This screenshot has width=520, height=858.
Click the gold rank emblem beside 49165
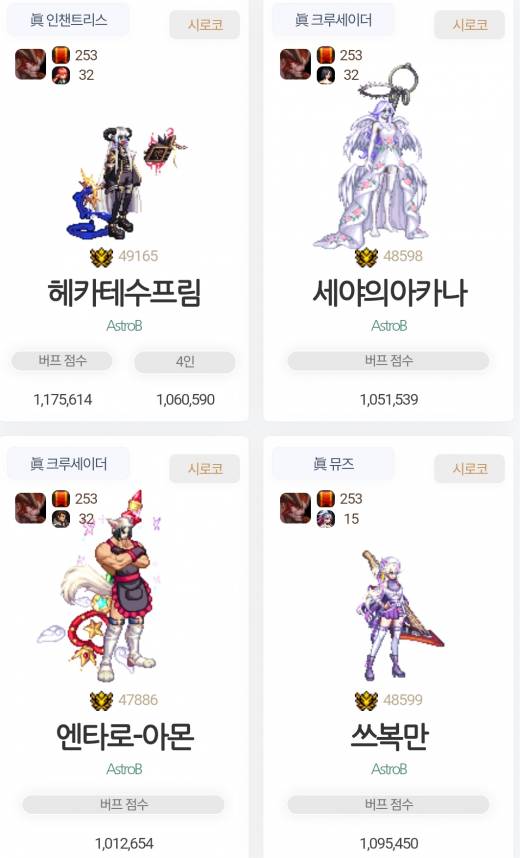click(101, 256)
